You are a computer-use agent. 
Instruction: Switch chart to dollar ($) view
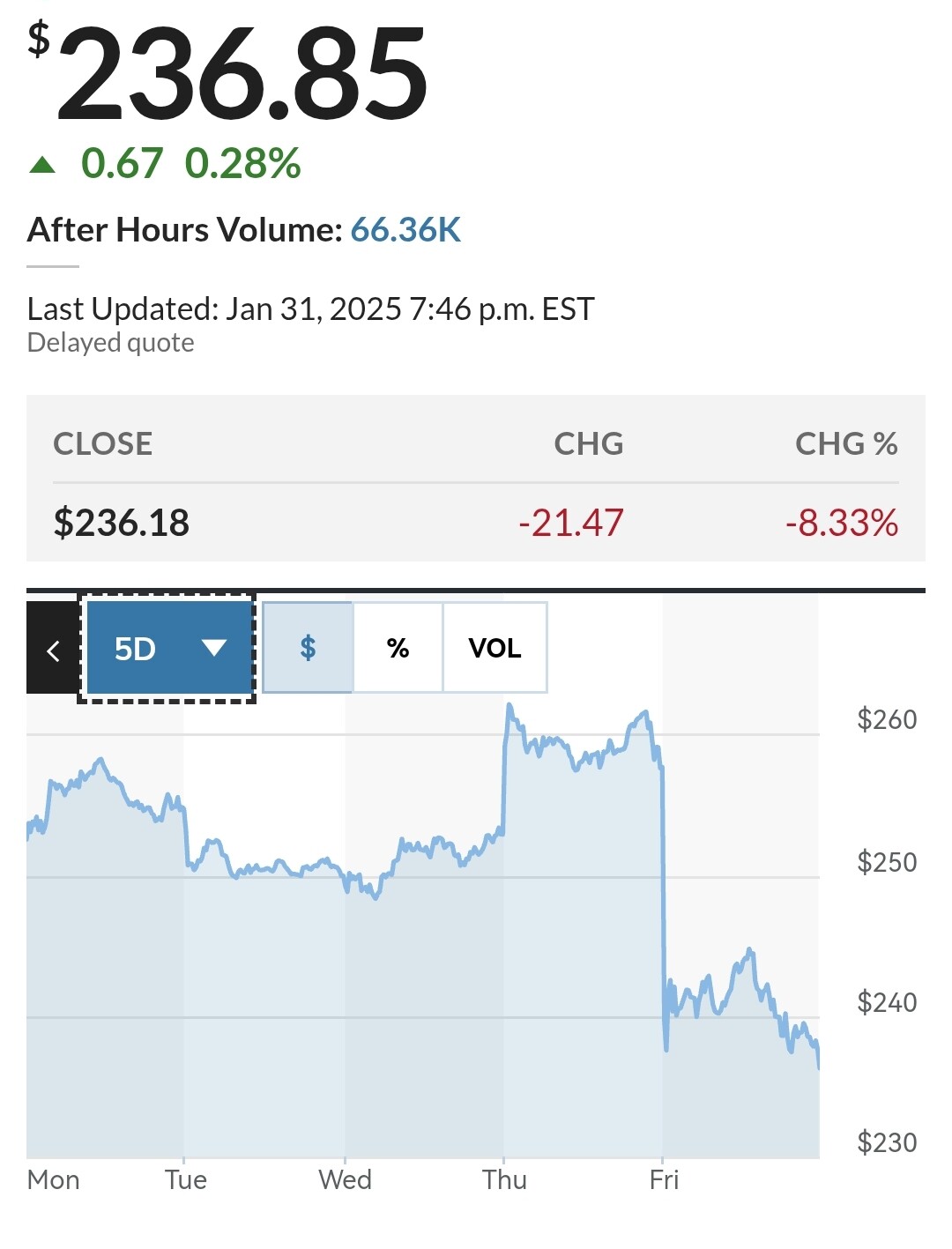[308, 648]
